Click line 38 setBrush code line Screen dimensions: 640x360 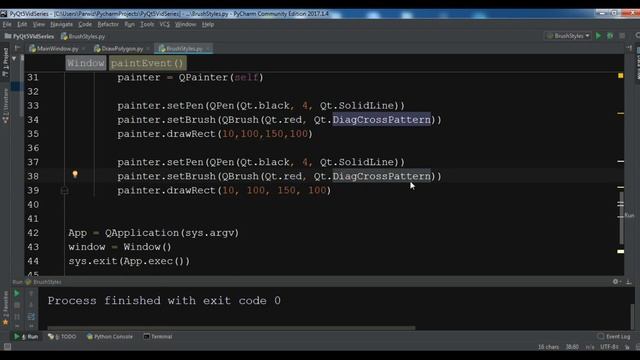279,176
